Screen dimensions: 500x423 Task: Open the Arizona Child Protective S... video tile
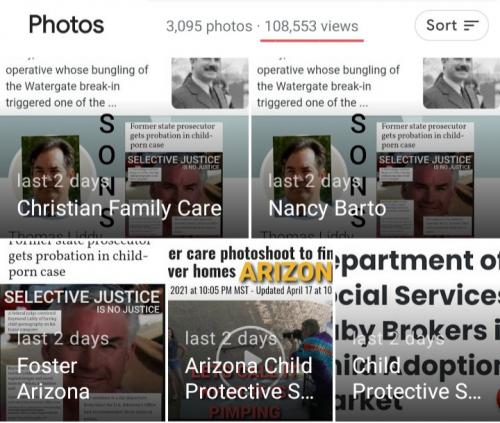pos(250,331)
